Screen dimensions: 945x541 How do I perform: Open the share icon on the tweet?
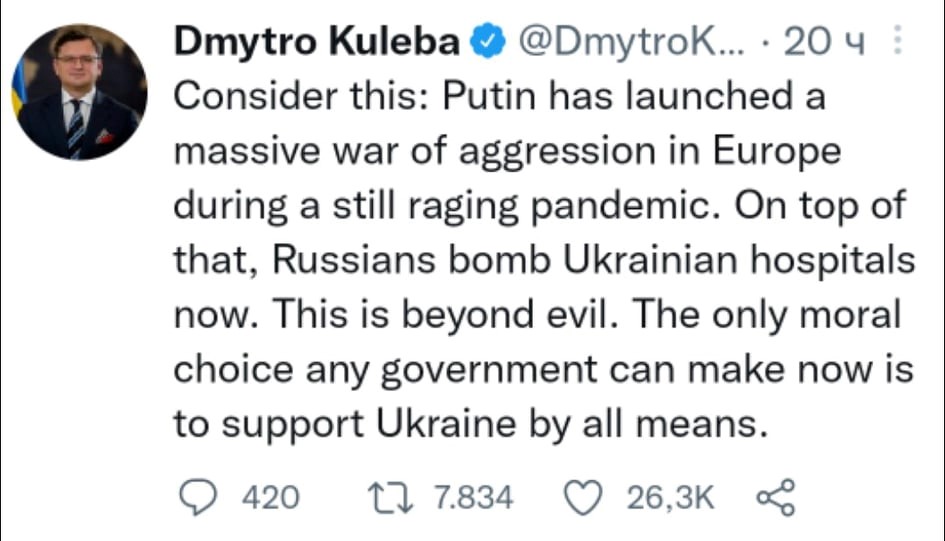point(774,496)
